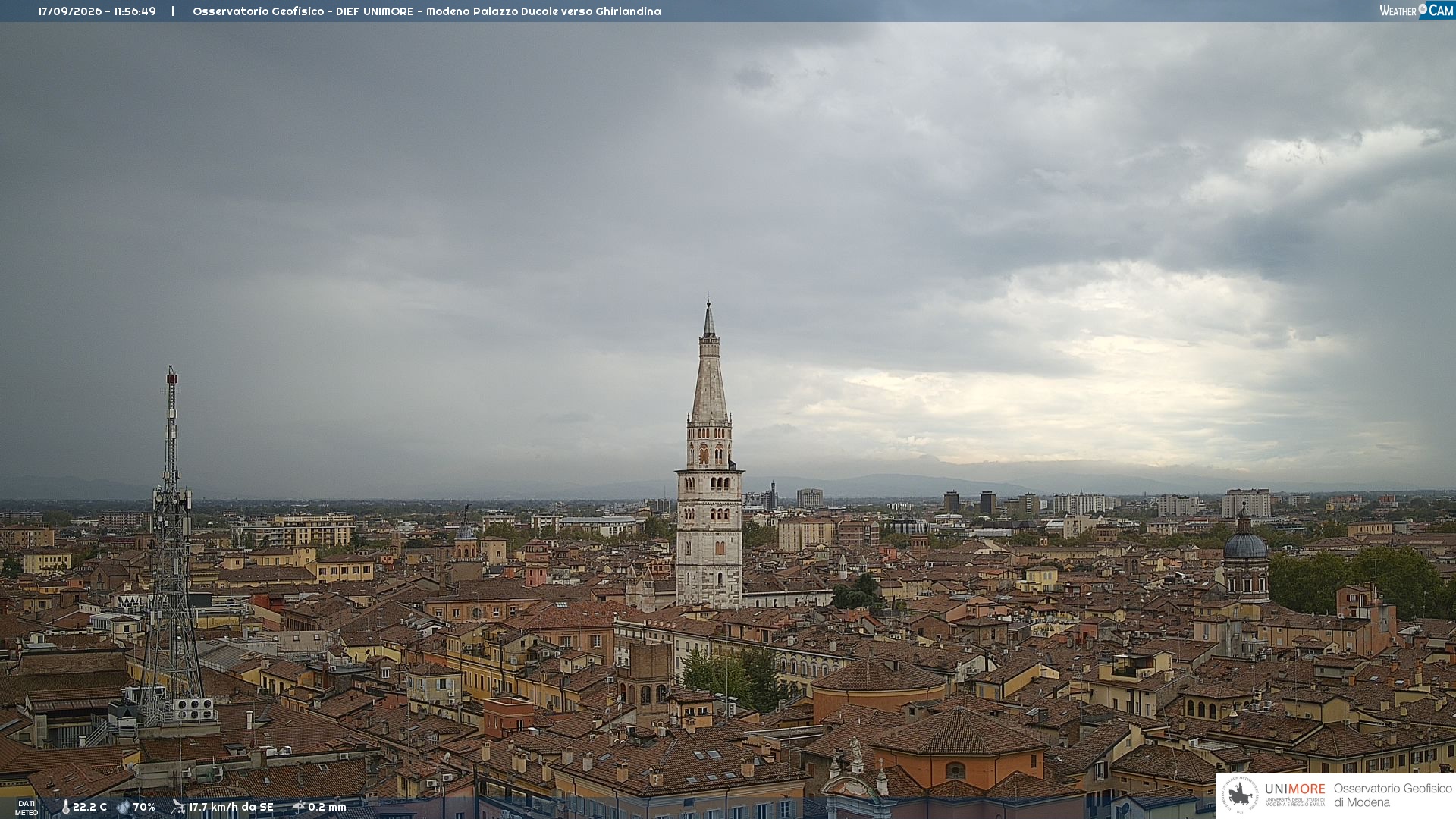Click the vertical separator in the title bar

(x=173, y=11)
